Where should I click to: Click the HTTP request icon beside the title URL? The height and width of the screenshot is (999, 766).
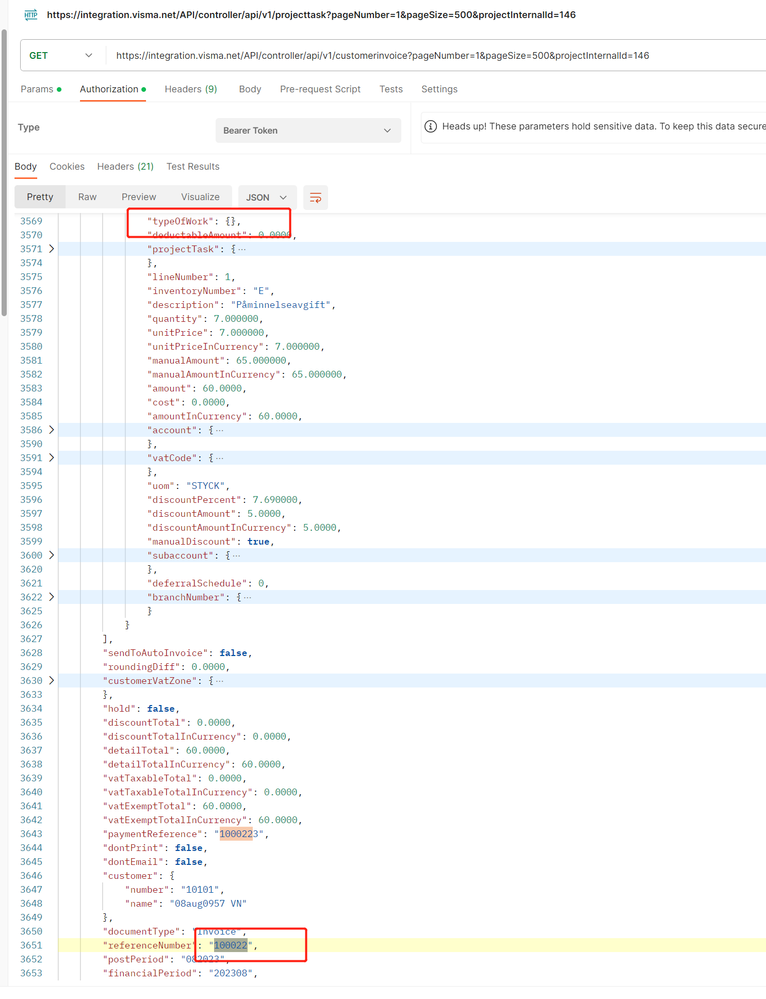click(31, 15)
